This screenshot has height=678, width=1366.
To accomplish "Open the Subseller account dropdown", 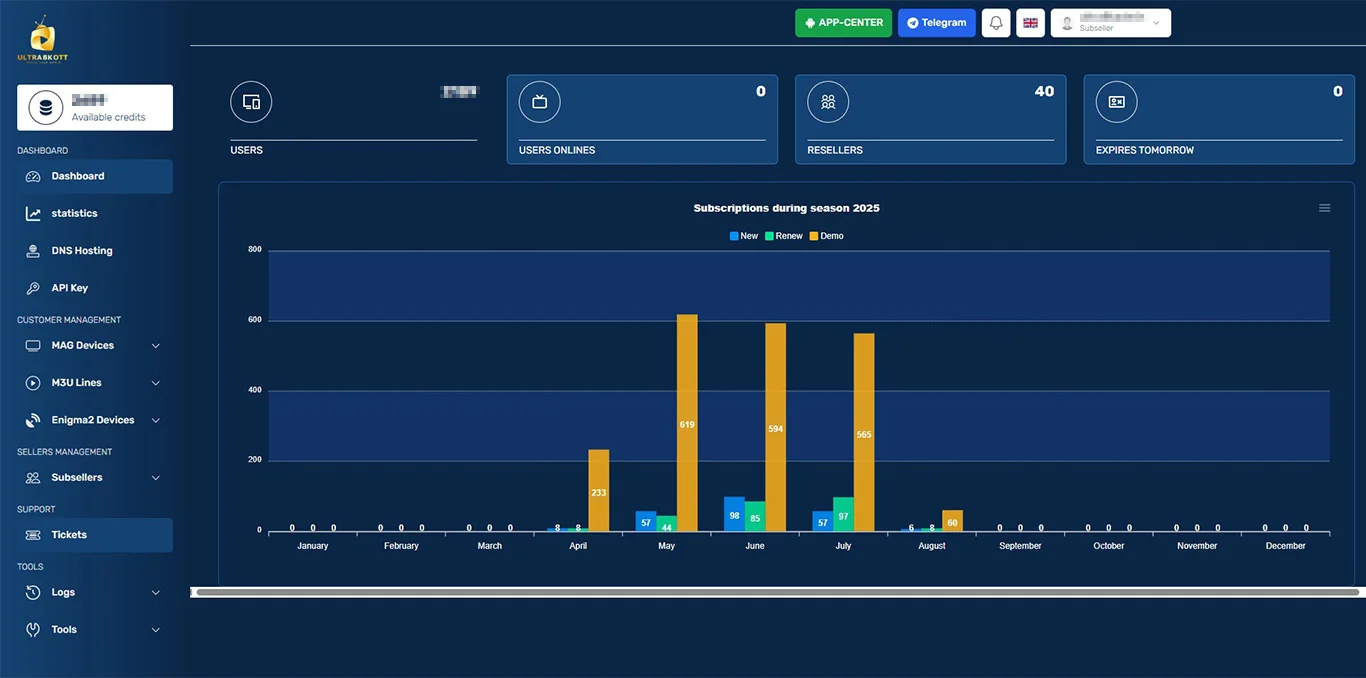I will click(x=1110, y=23).
